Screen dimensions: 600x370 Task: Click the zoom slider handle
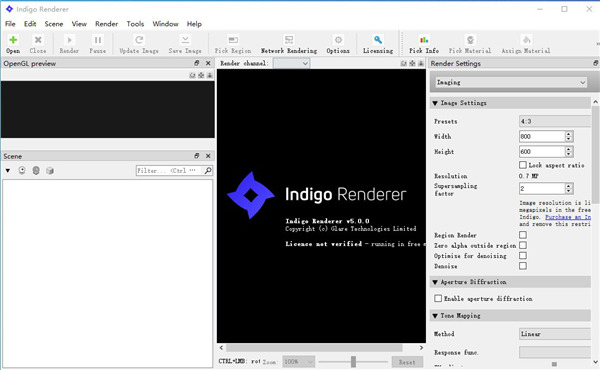click(x=354, y=362)
